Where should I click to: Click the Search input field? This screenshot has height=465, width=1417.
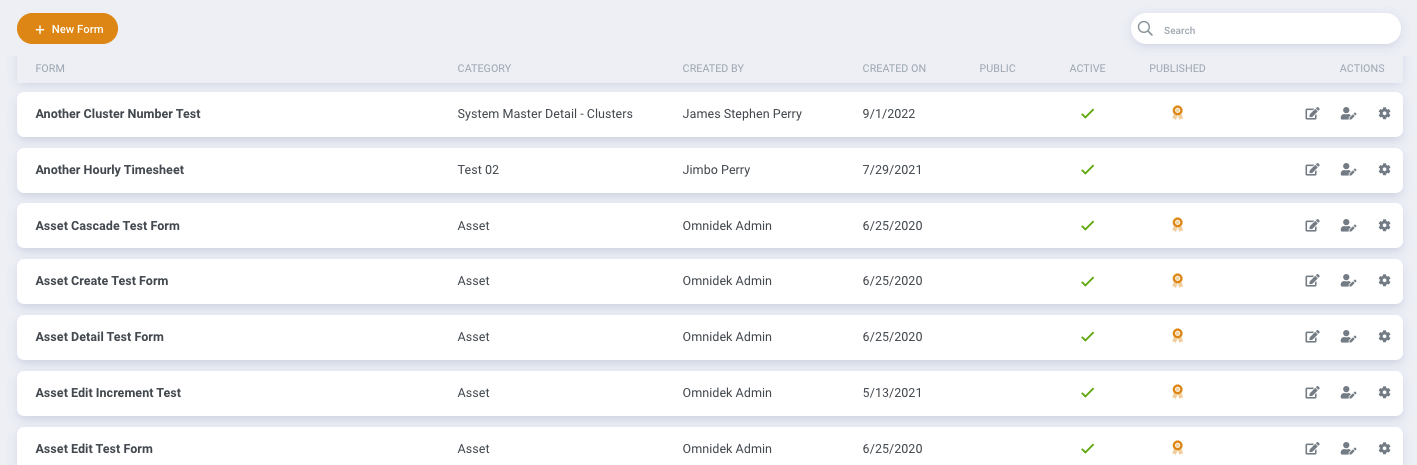(x=1265, y=29)
